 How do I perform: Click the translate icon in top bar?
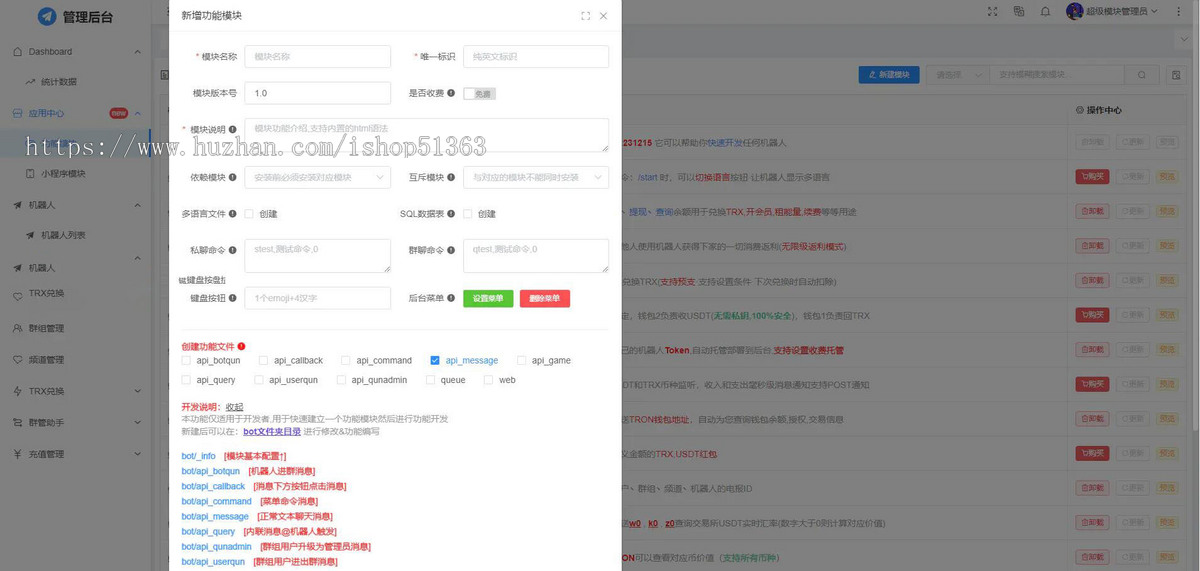(1018, 11)
